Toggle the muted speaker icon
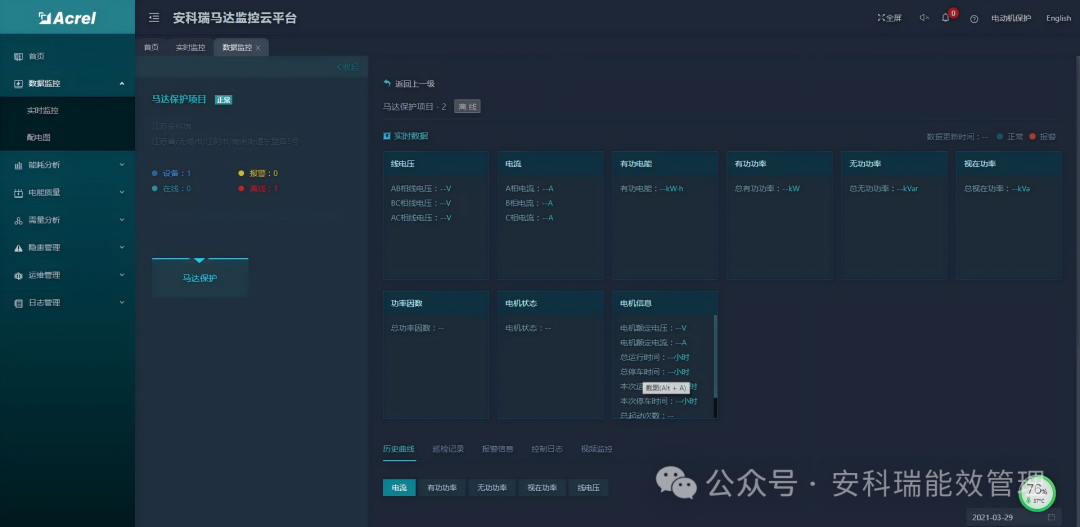The width and height of the screenshot is (1080, 527). click(x=923, y=18)
